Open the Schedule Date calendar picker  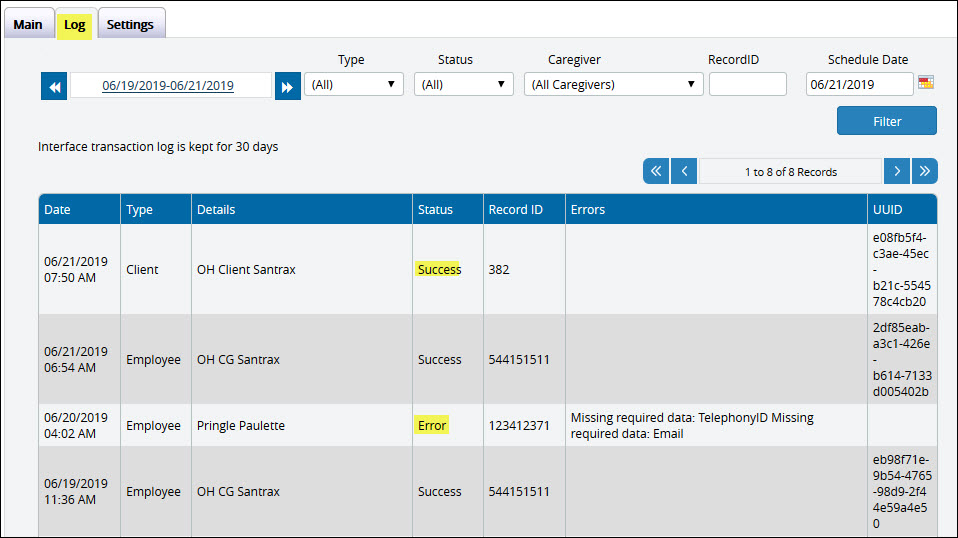(x=926, y=82)
